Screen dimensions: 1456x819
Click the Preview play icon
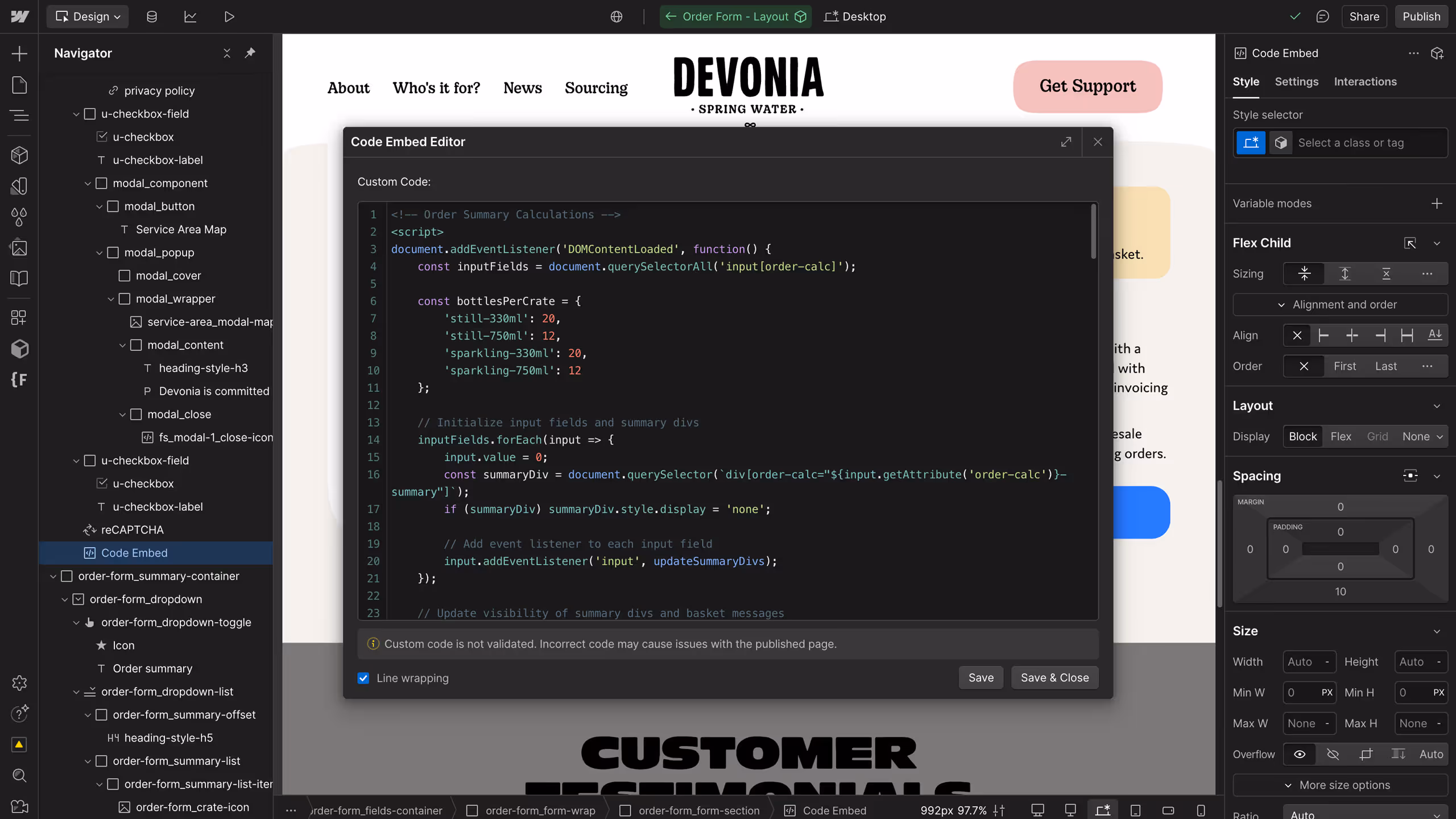(x=229, y=16)
